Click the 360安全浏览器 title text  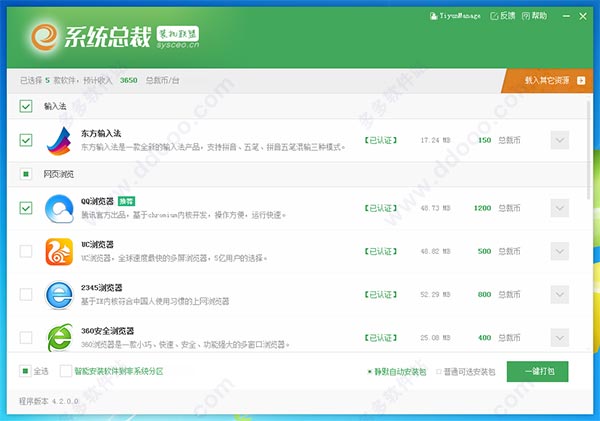pos(108,331)
